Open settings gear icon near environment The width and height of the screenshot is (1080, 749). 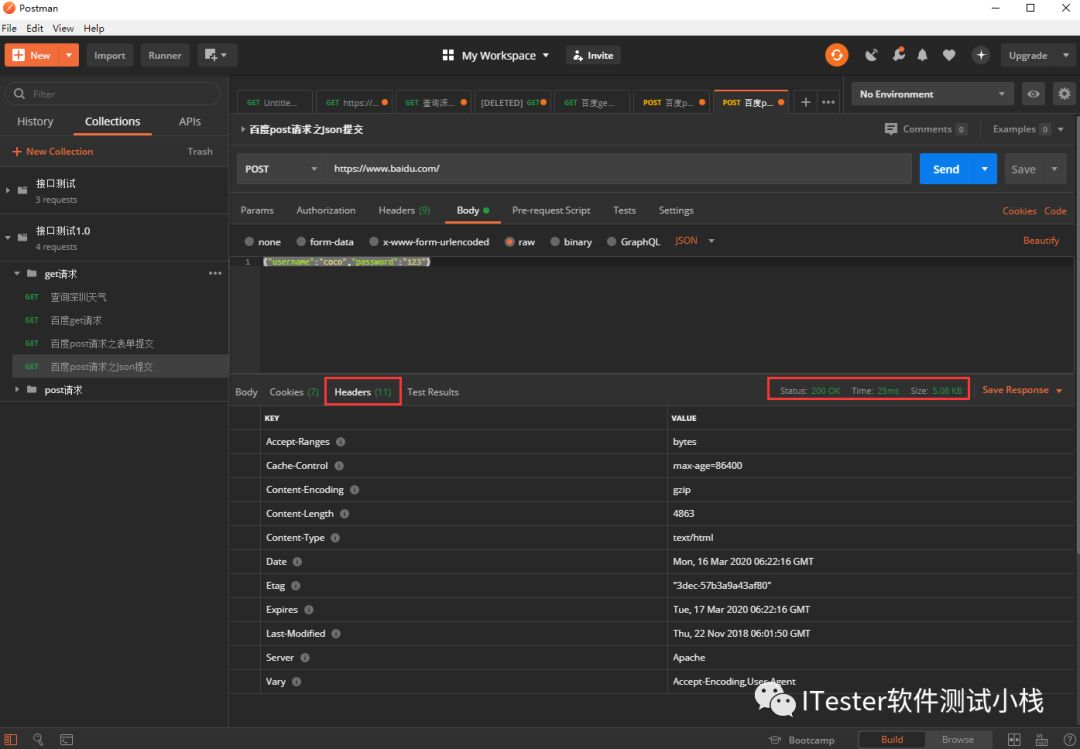coord(1064,94)
